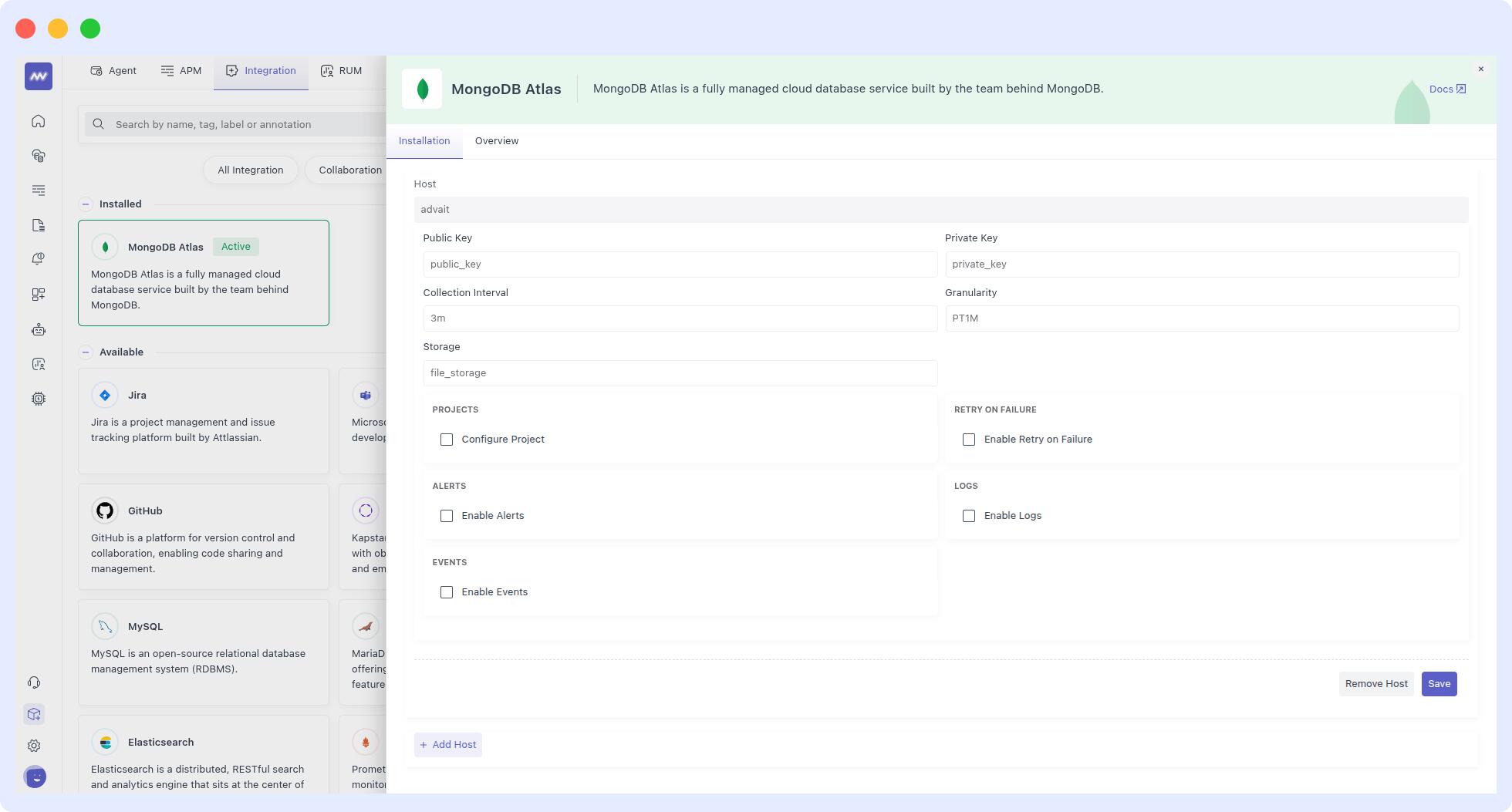Focus the integration search box
Screen dimensions: 1512x812
pos(235,124)
